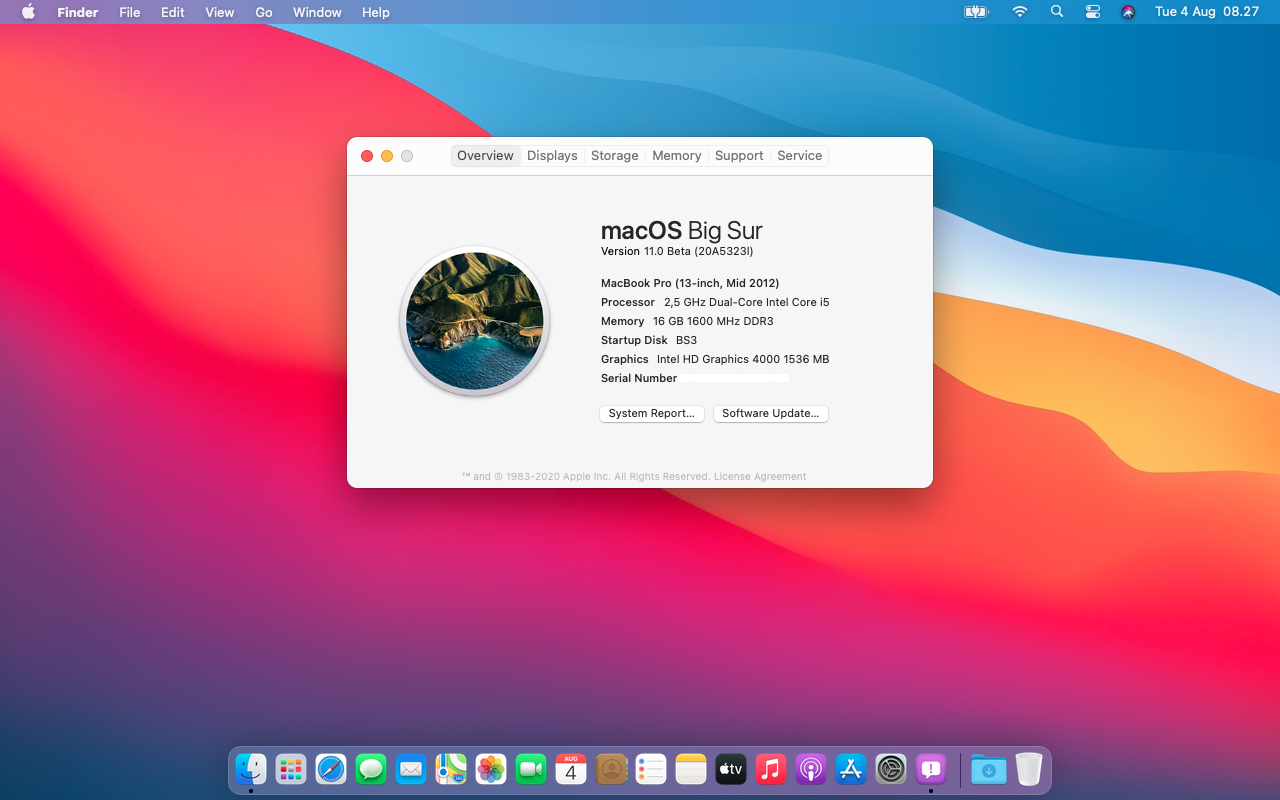Open App Store from Dock
Screen dimensions: 1280x800
pyautogui.click(x=851, y=769)
